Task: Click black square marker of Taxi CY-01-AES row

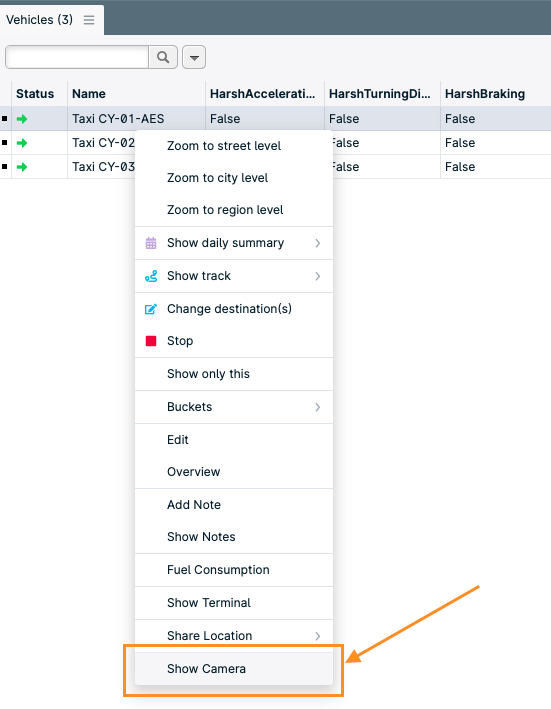Action: [5, 118]
